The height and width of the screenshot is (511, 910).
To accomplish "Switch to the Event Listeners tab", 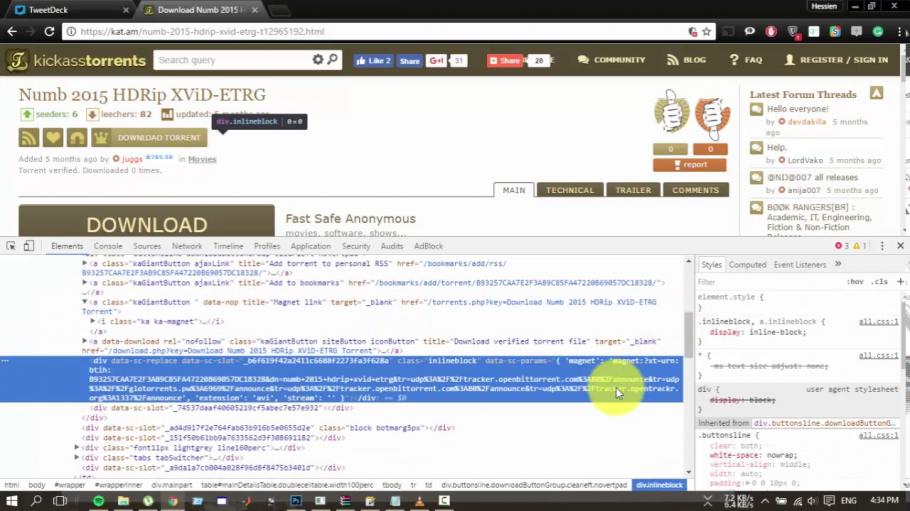I will (x=800, y=265).
